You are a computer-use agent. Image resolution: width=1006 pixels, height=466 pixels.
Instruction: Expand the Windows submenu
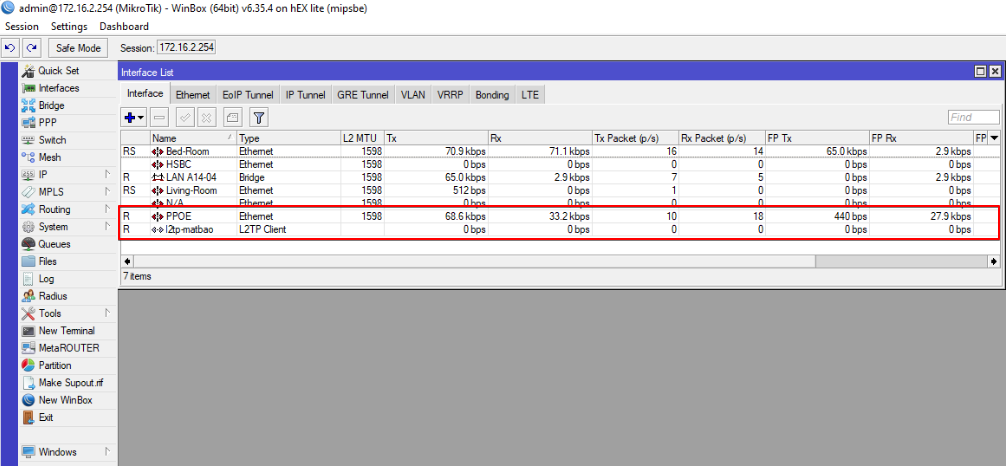[x=67, y=451]
